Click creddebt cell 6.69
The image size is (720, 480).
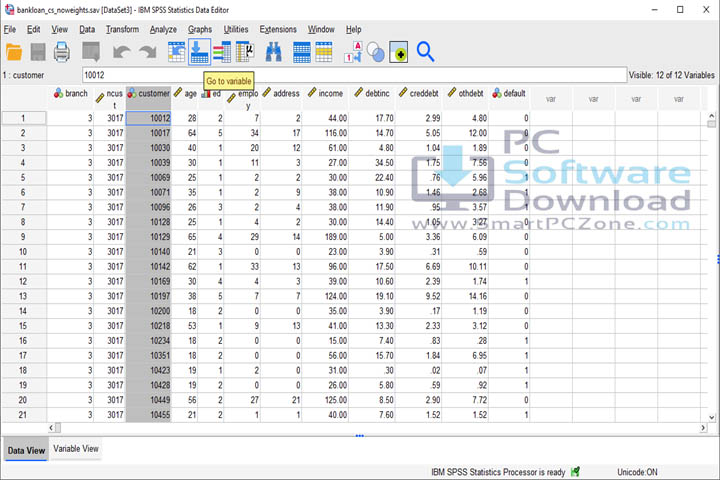pyautogui.click(x=419, y=266)
